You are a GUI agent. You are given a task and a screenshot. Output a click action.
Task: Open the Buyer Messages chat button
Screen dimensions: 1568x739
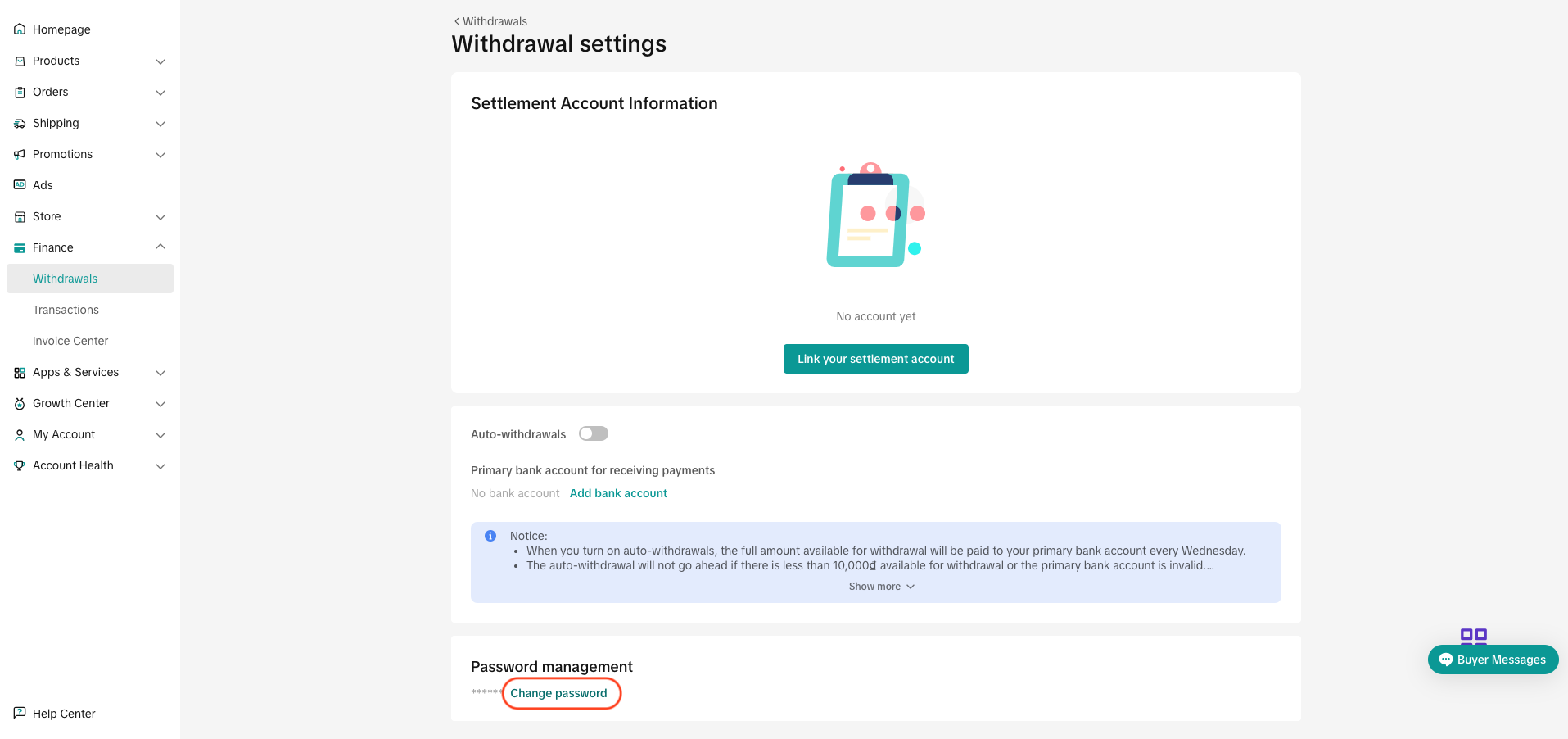(1493, 660)
